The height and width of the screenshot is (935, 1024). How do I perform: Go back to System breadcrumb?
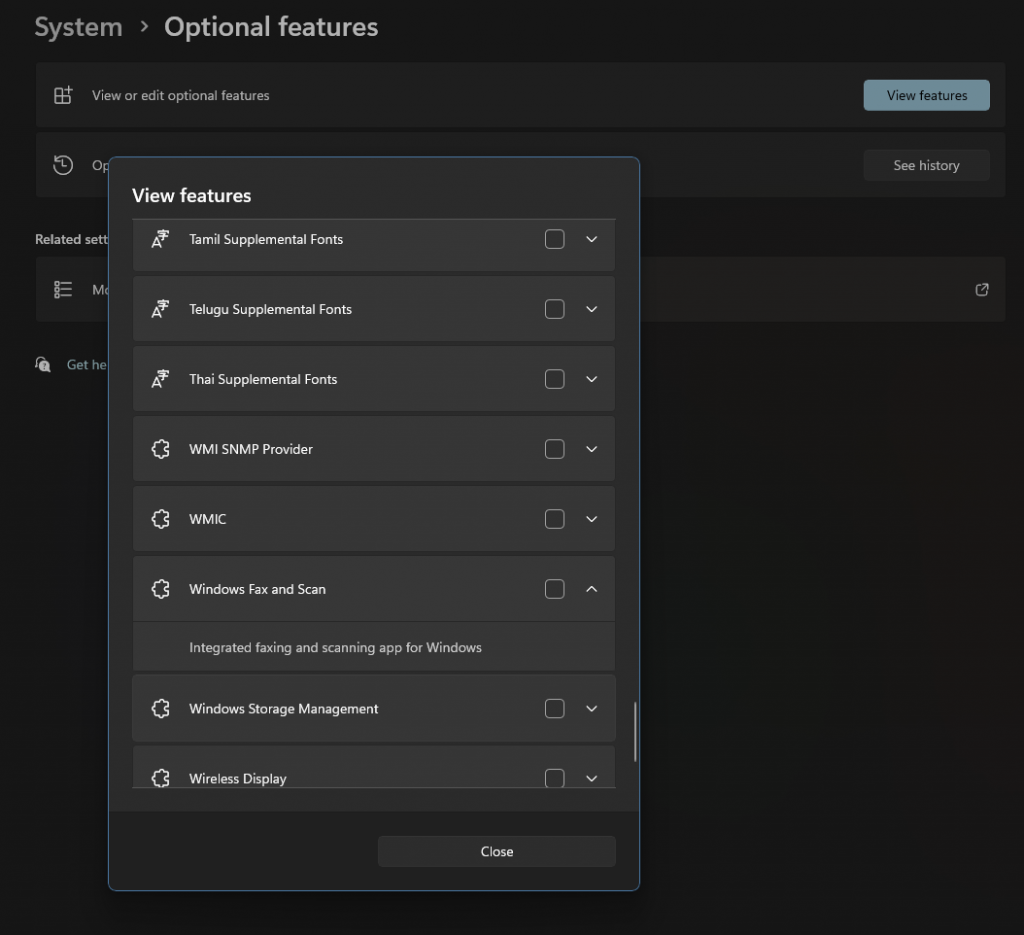tap(78, 27)
